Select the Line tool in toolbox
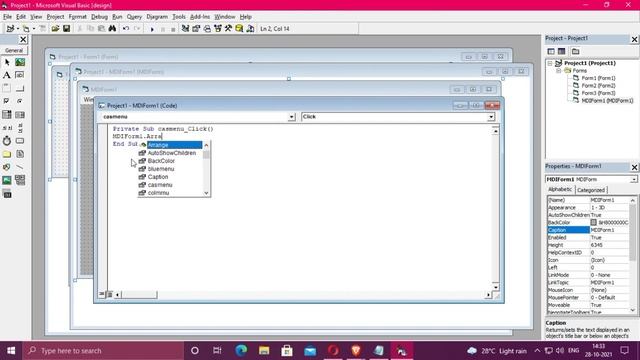The width and height of the screenshot is (640, 360). click(20, 167)
